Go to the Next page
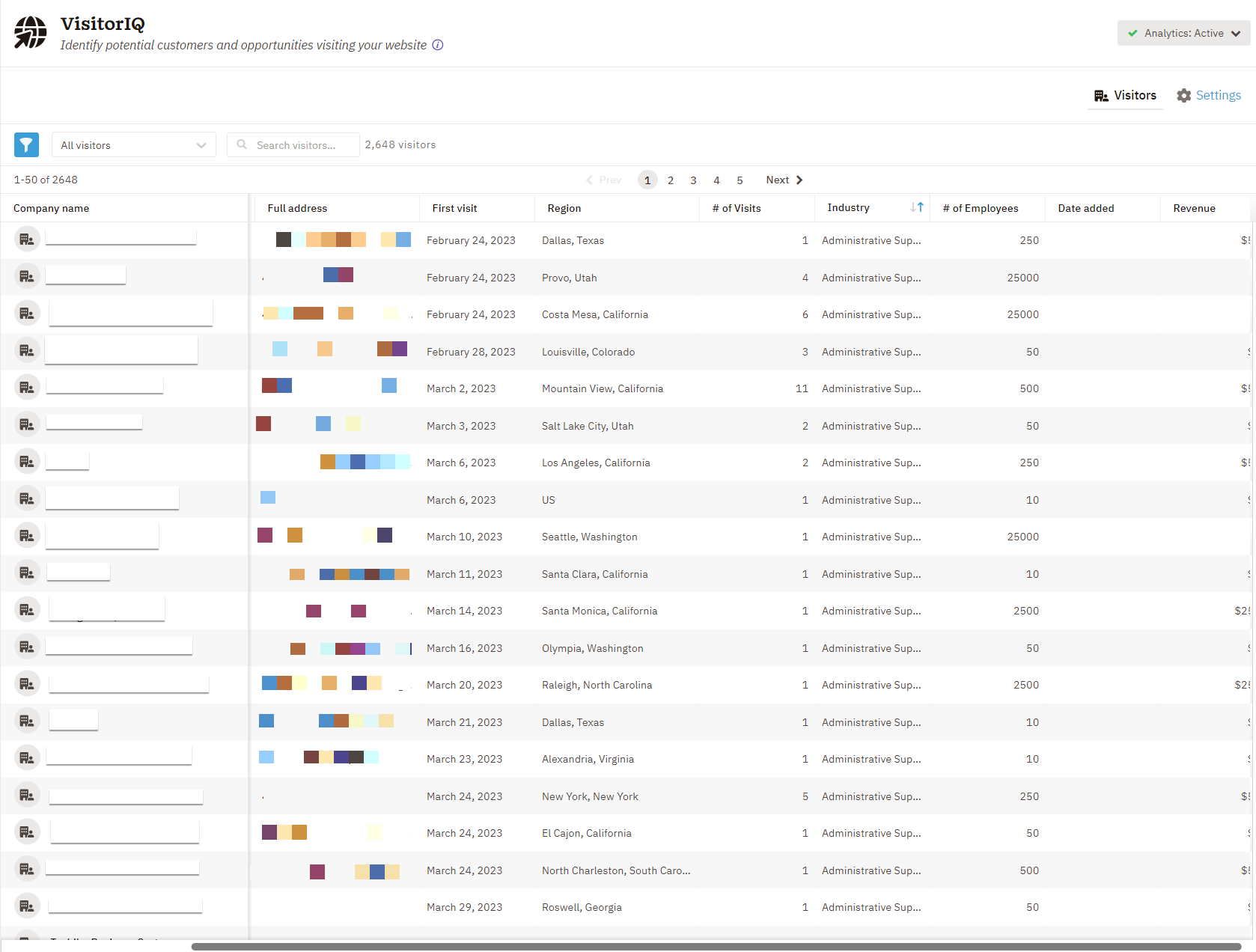Image resolution: width=1256 pixels, height=952 pixels. click(784, 180)
